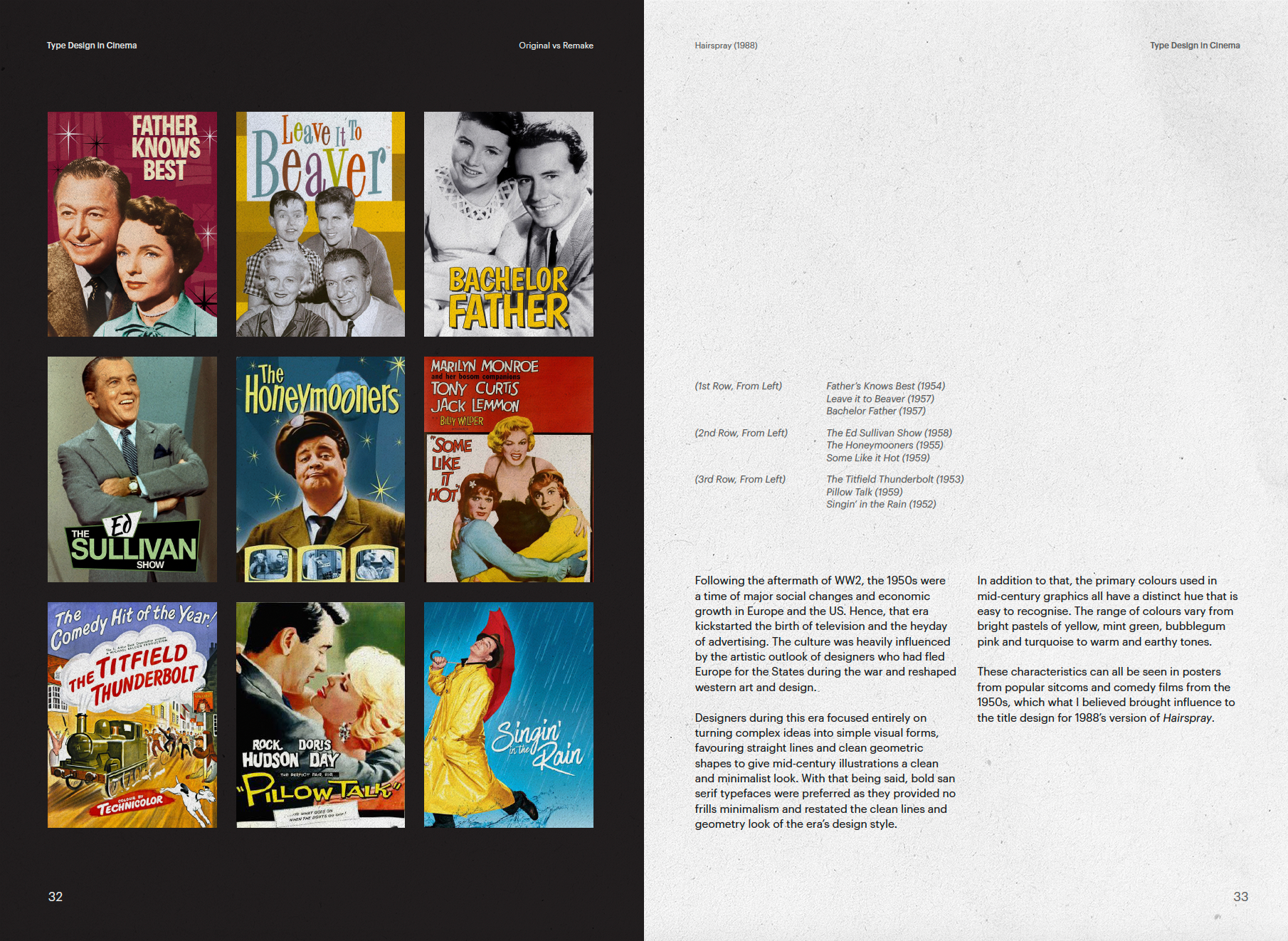Click the right page 'Type Design in Cinema' header
Viewport: 1288px width, 941px height.
tap(1195, 46)
